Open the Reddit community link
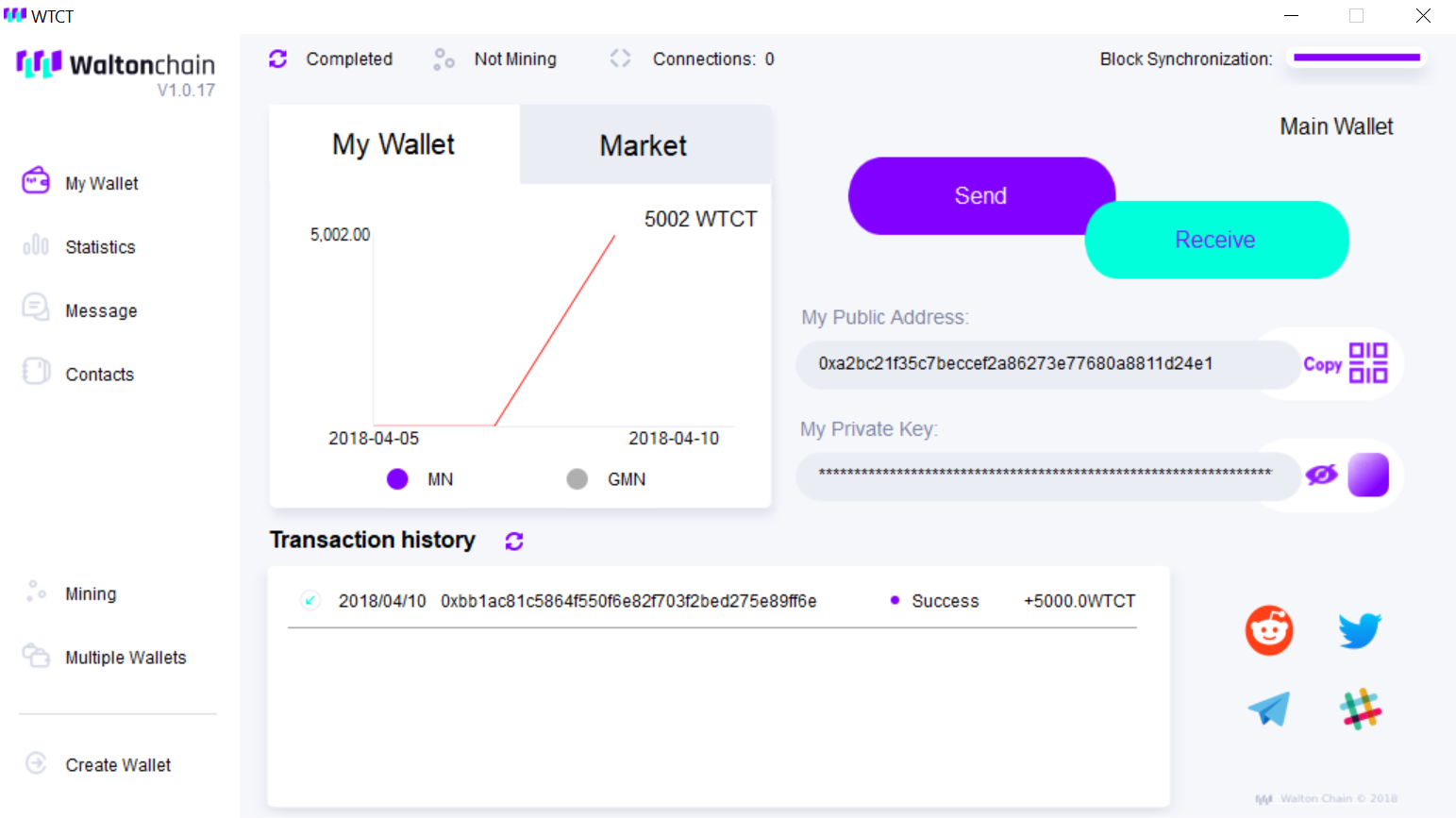 [x=1269, y=630]
